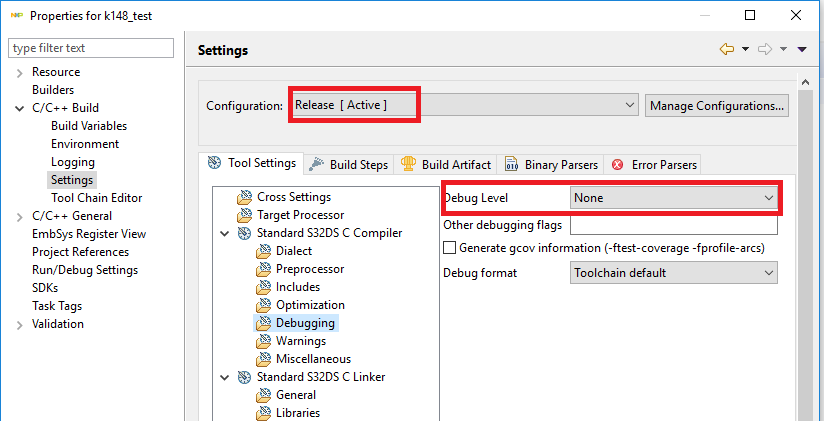Collapse Standard S32DS C Compiler node
Image resolution: width=824 pixels, height=421 pixels.
225,233
